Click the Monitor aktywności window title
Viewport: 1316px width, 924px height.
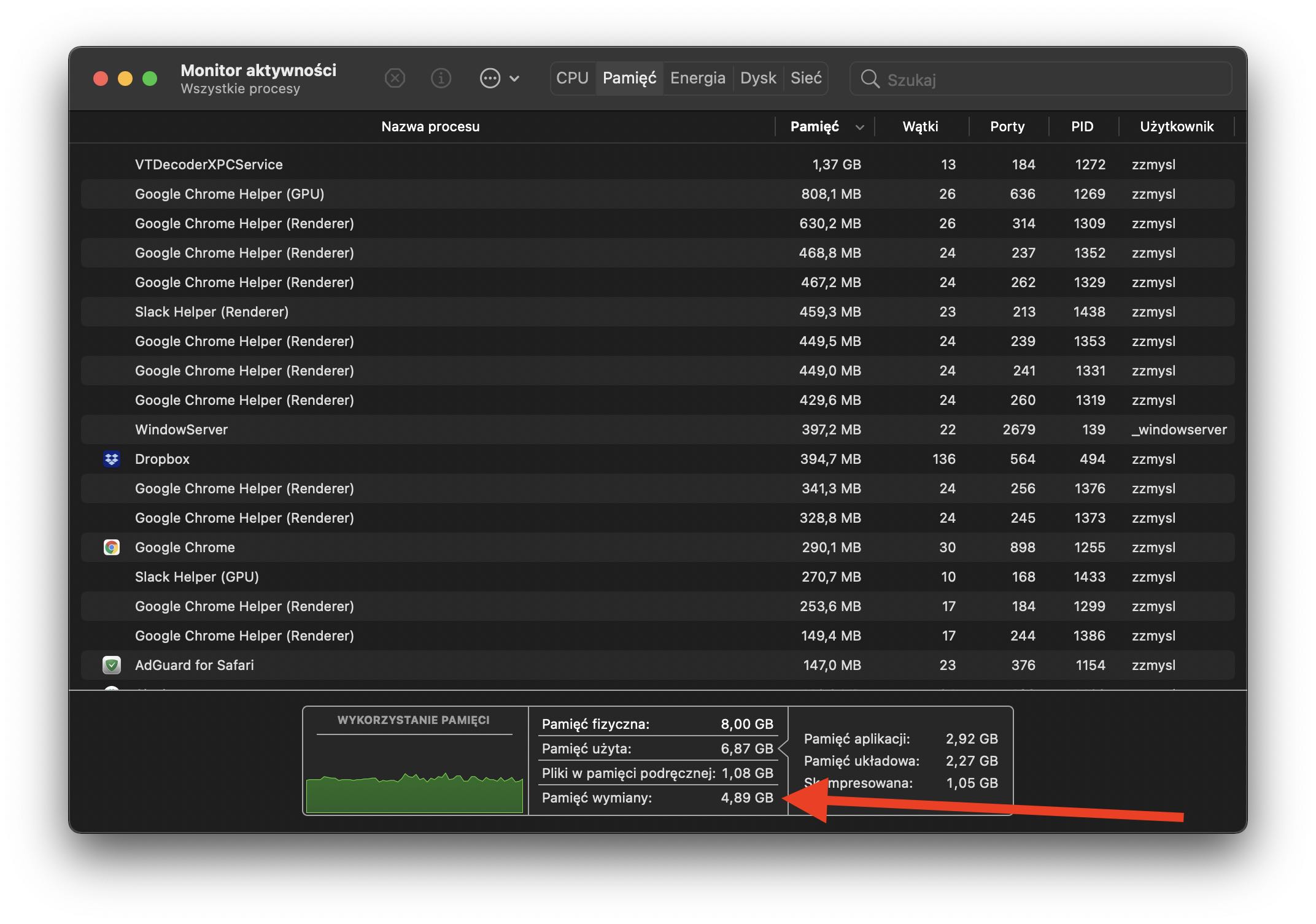tap(258, 70)
